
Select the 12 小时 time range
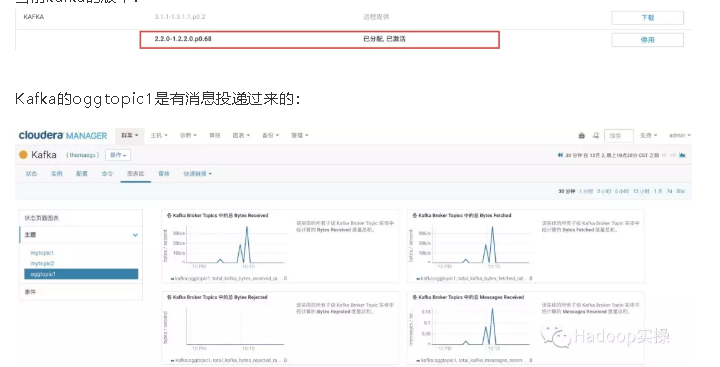641,191
